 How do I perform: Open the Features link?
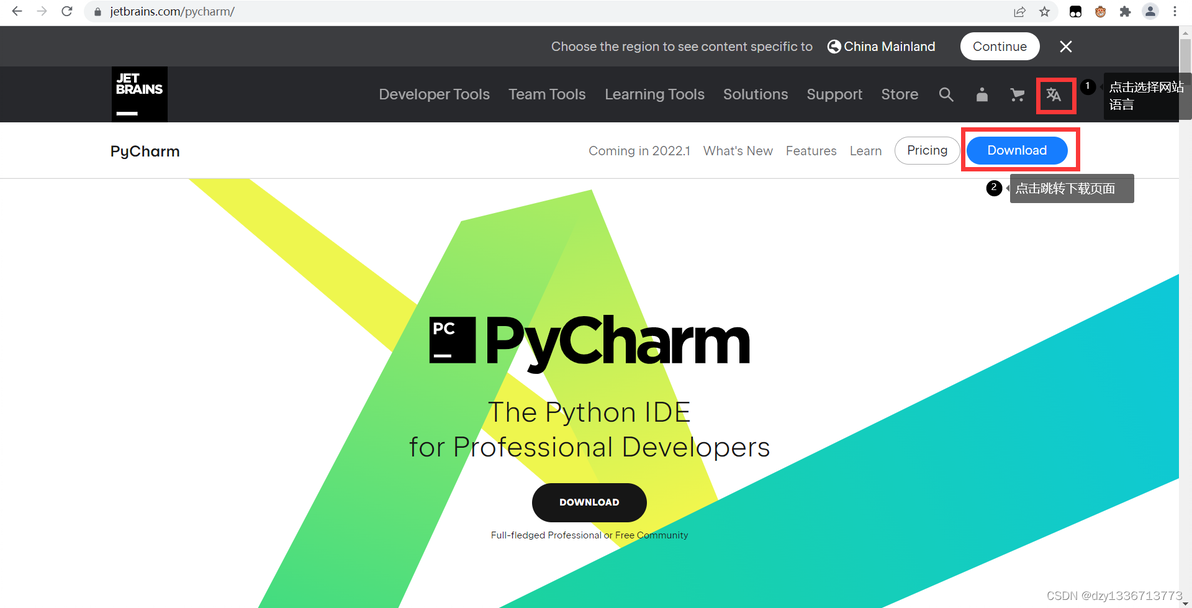811,150
